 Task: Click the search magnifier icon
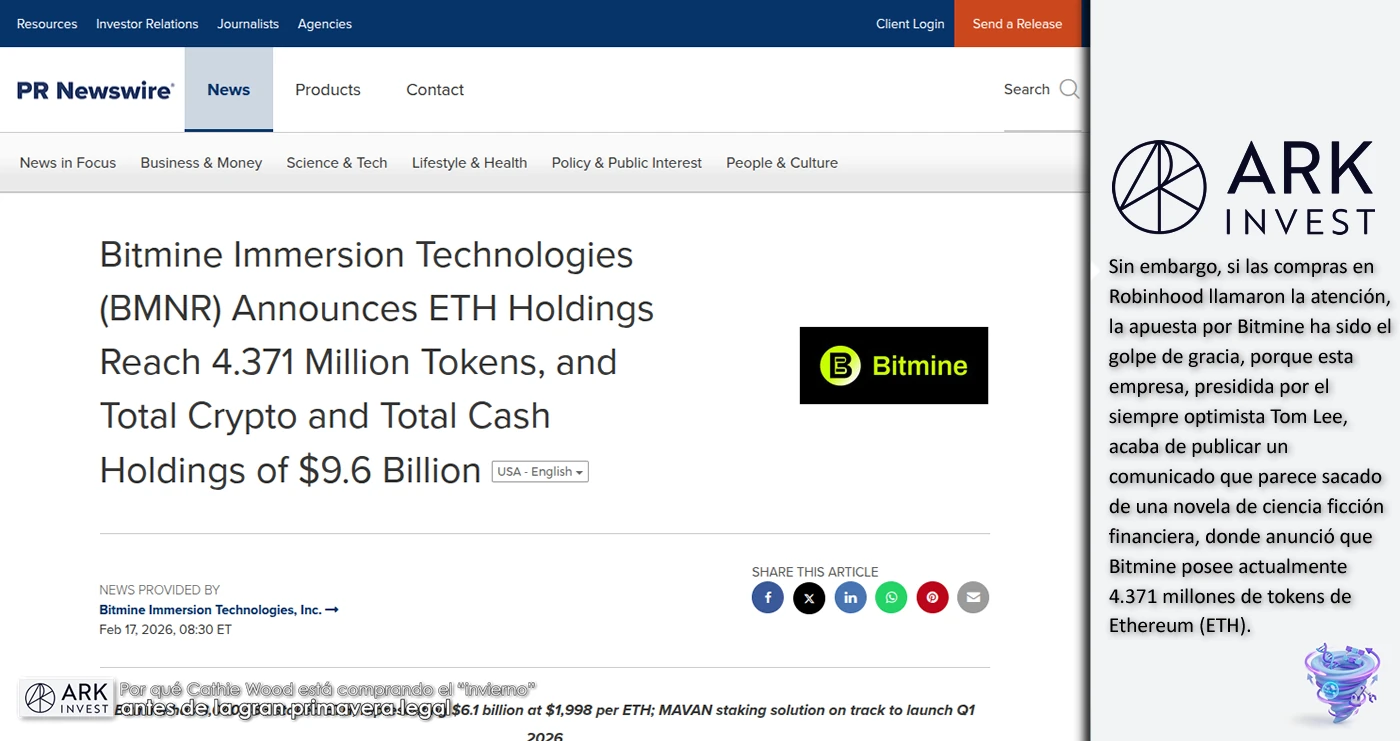(x=1069, y=89)
